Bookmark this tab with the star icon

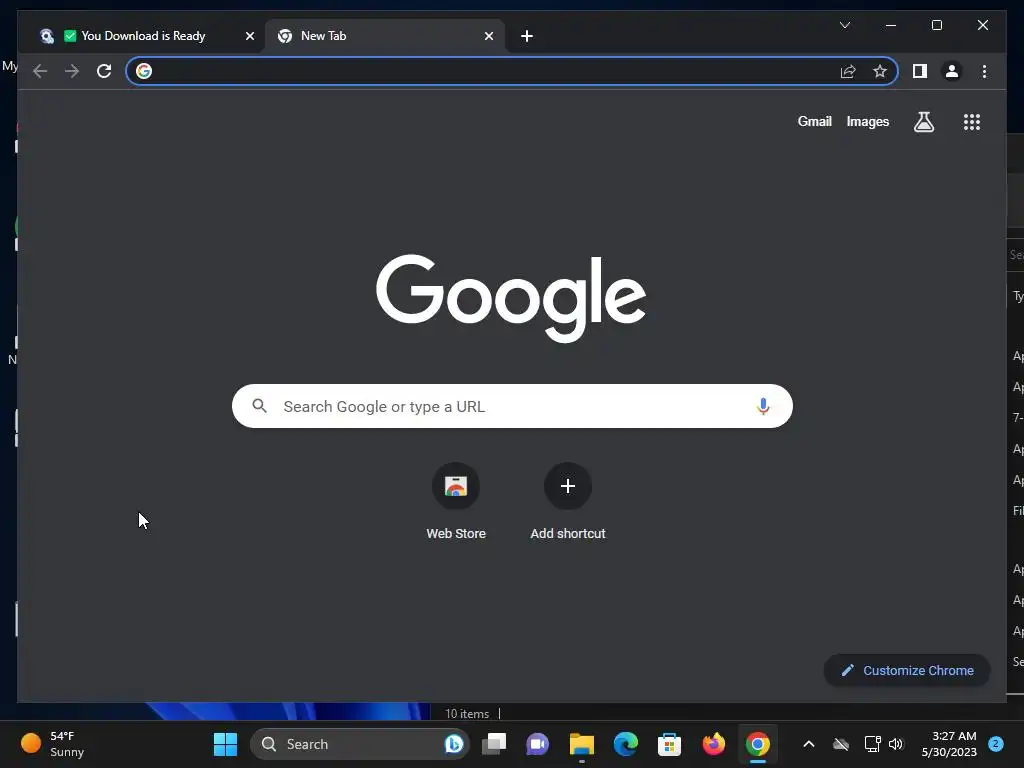(880, 71)
